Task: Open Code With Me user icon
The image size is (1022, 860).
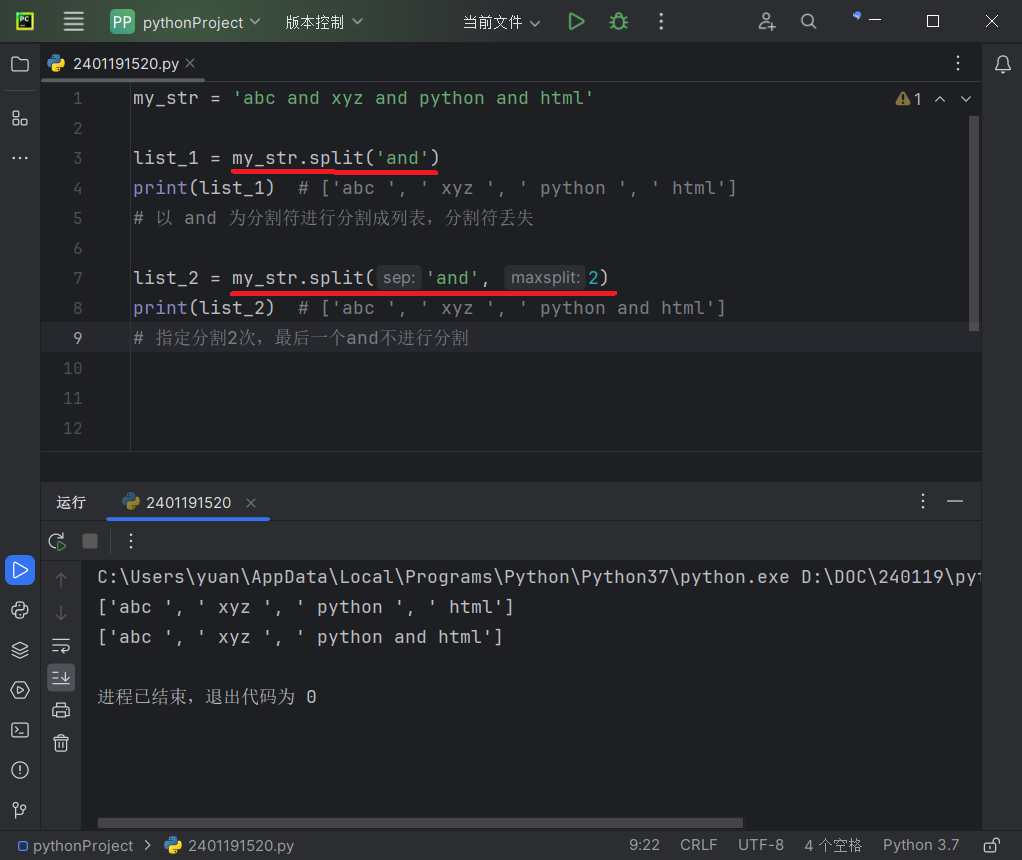Action: coord(766,22)
